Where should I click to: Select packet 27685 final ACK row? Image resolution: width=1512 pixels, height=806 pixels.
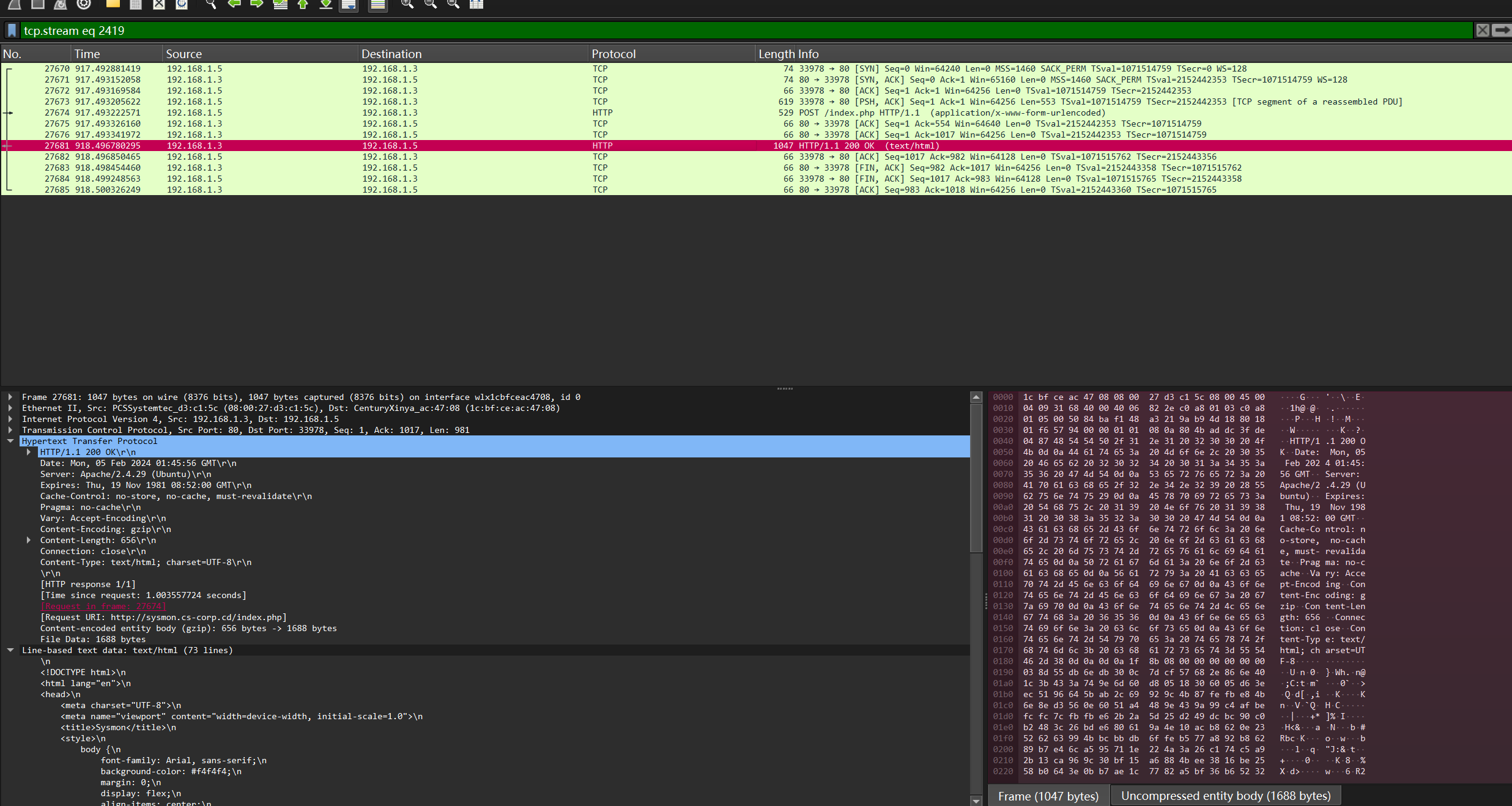point(756,190)
